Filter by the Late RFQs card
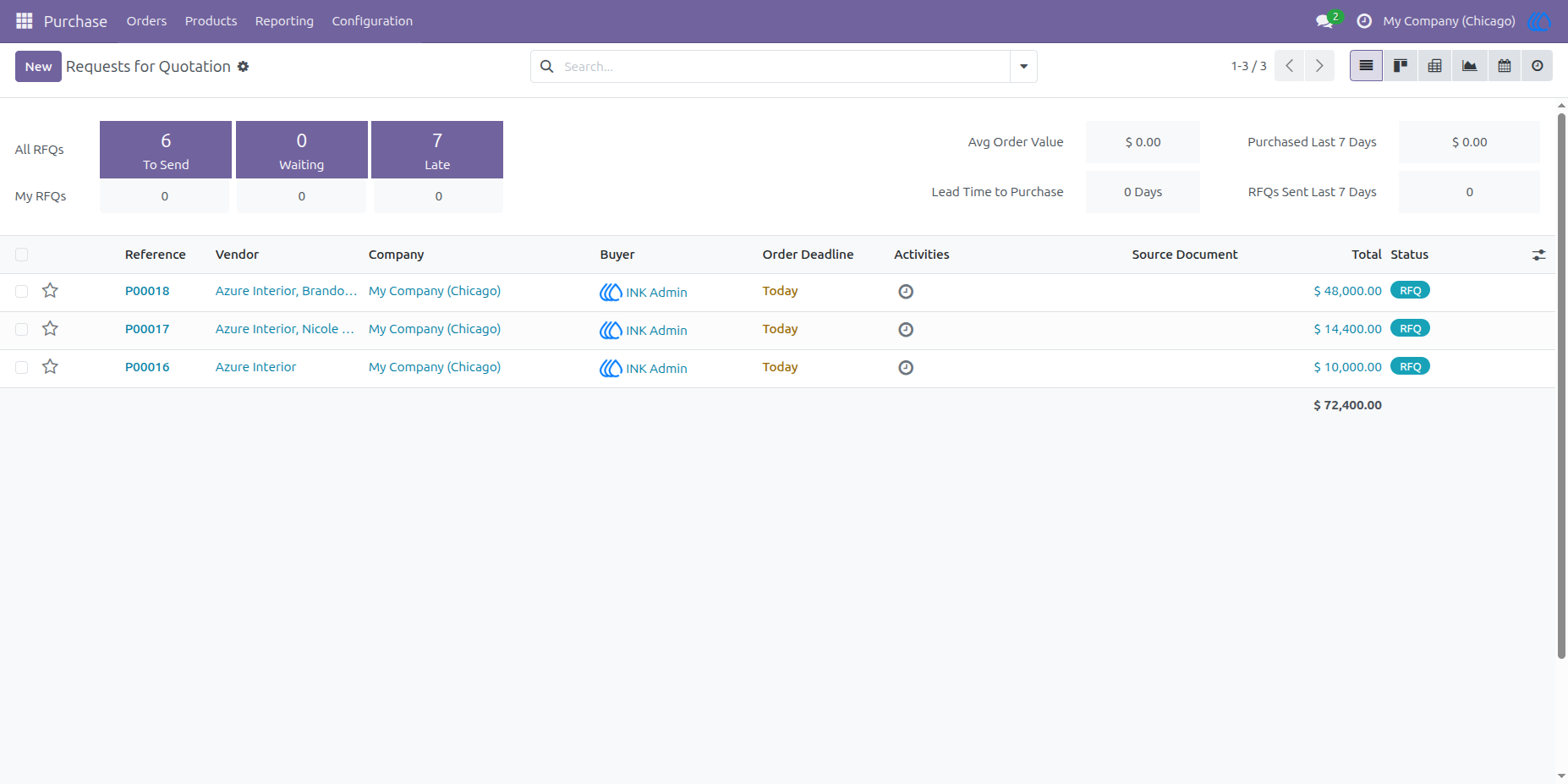The height and width of the screenshot is (784, 1568). click(x=437, y=150)
